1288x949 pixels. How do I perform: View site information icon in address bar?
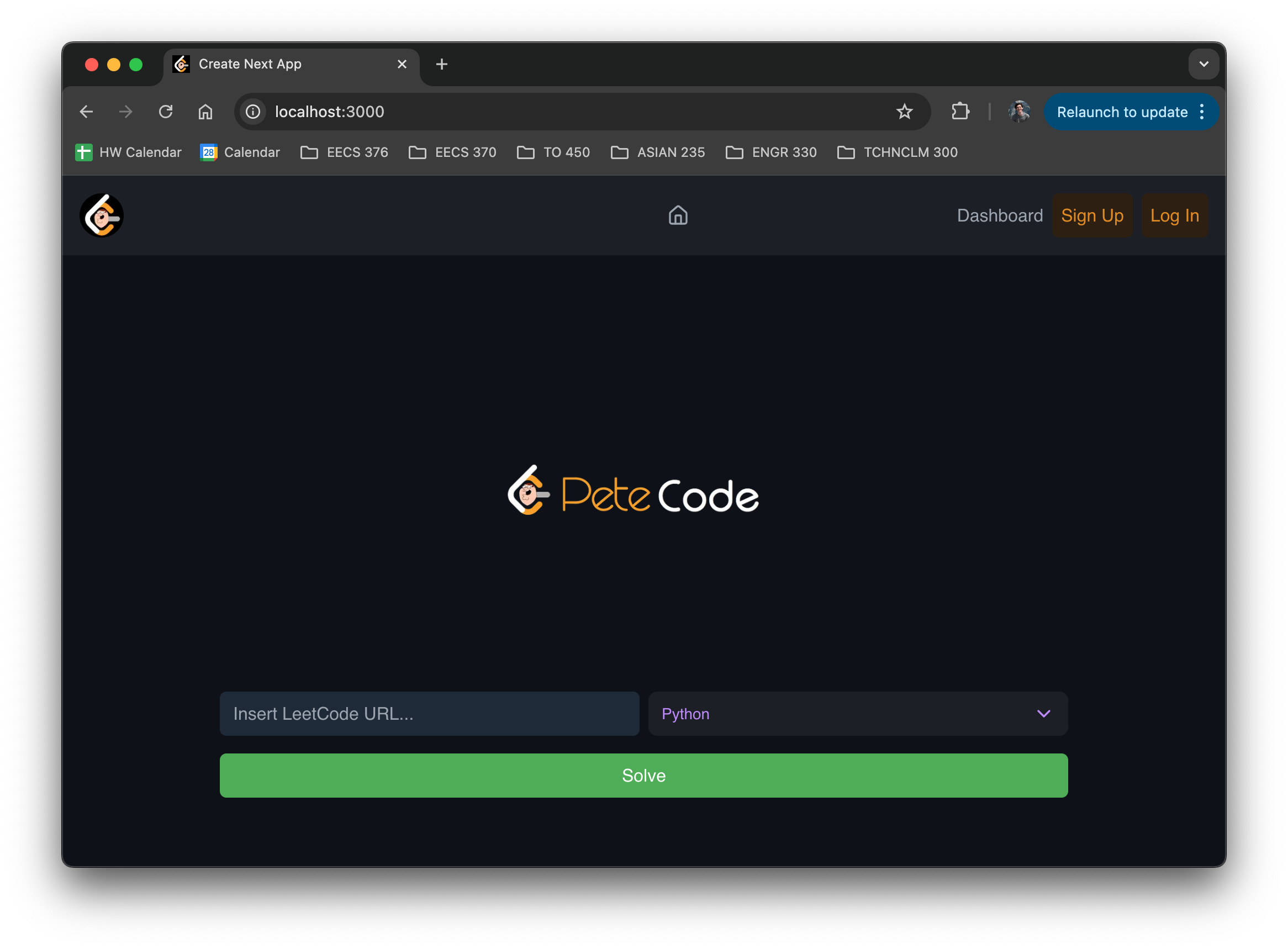252,112
